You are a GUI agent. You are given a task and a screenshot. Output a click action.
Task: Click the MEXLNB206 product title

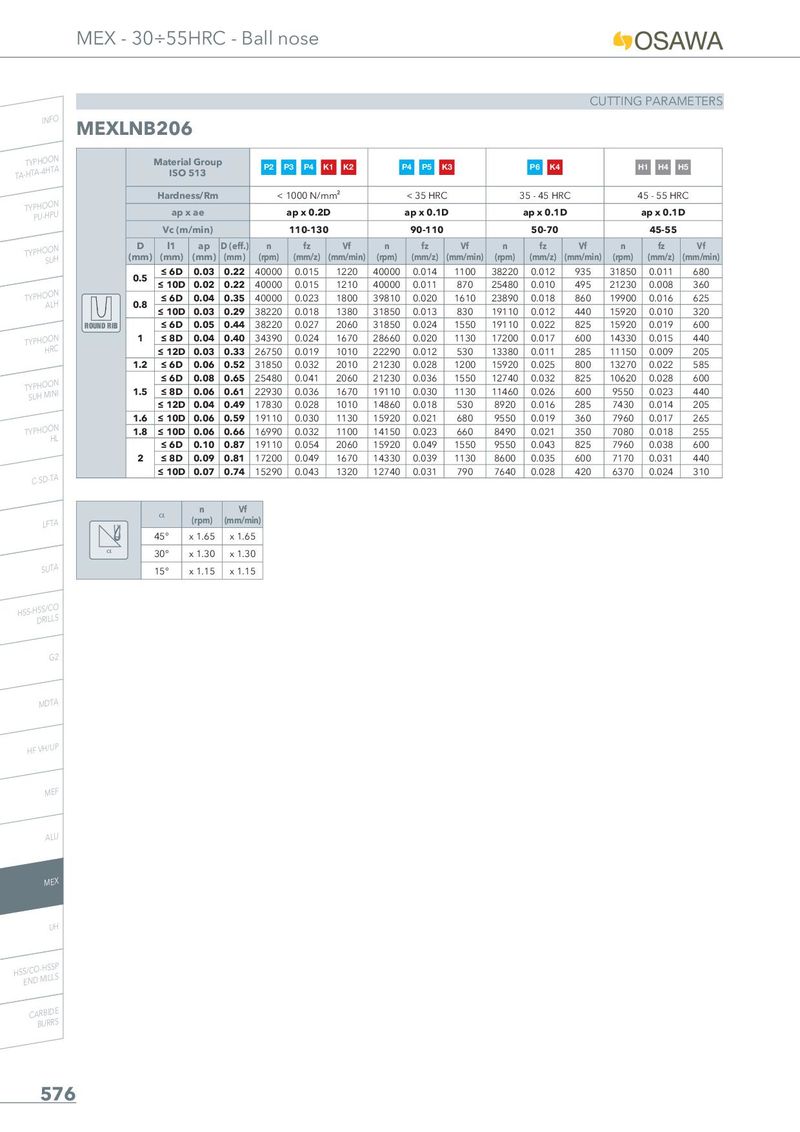134,129
